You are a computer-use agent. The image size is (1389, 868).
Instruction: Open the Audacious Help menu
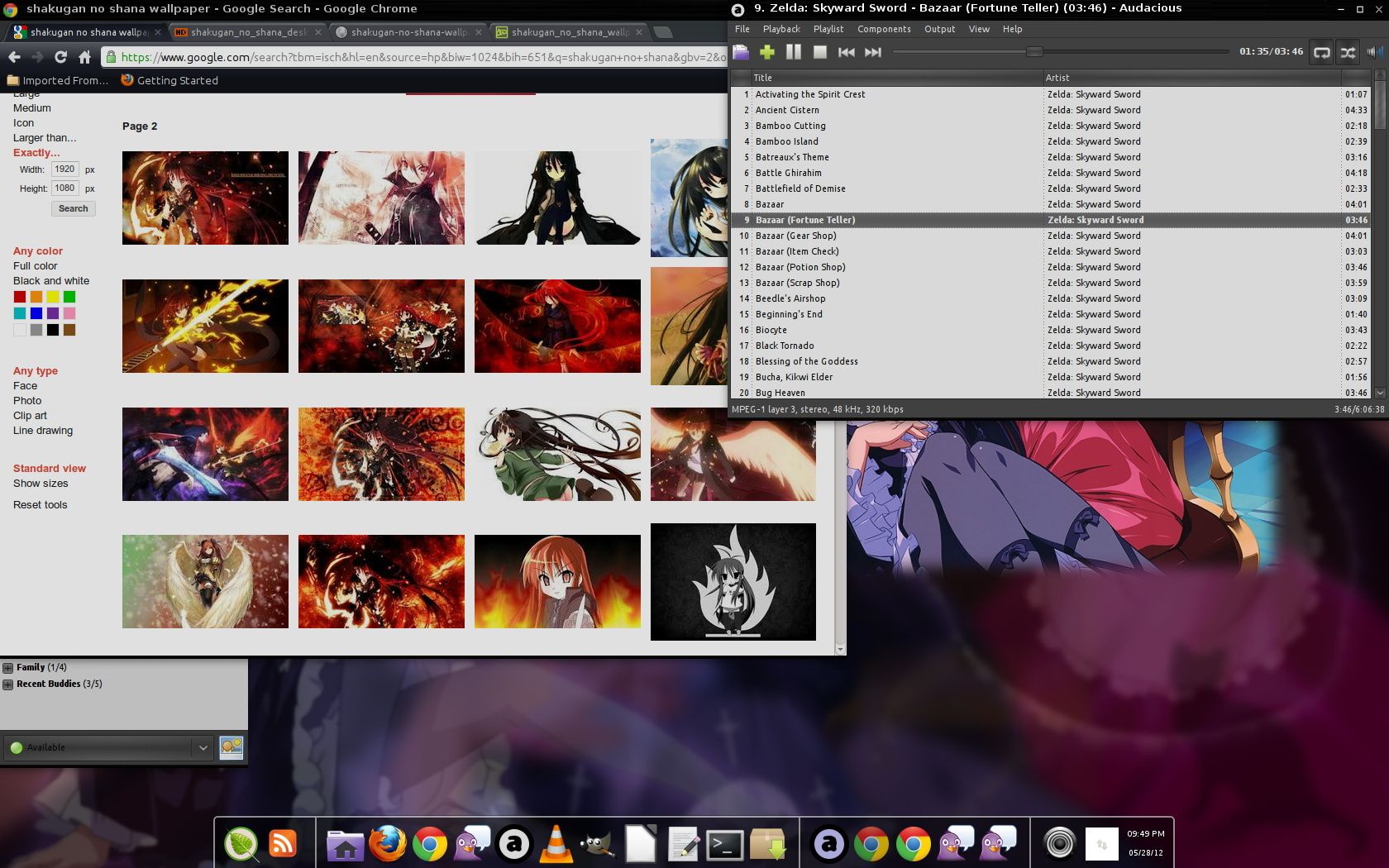pyautogui.click(x=1012, y=29)
